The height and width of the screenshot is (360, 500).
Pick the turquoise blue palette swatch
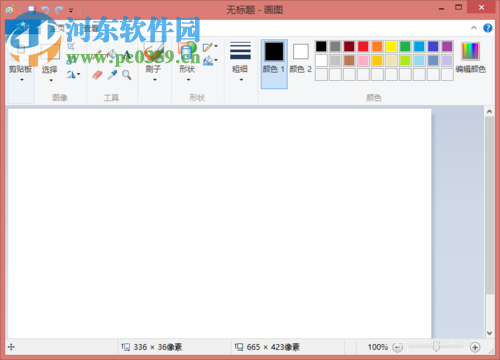(x=419, y=46)
